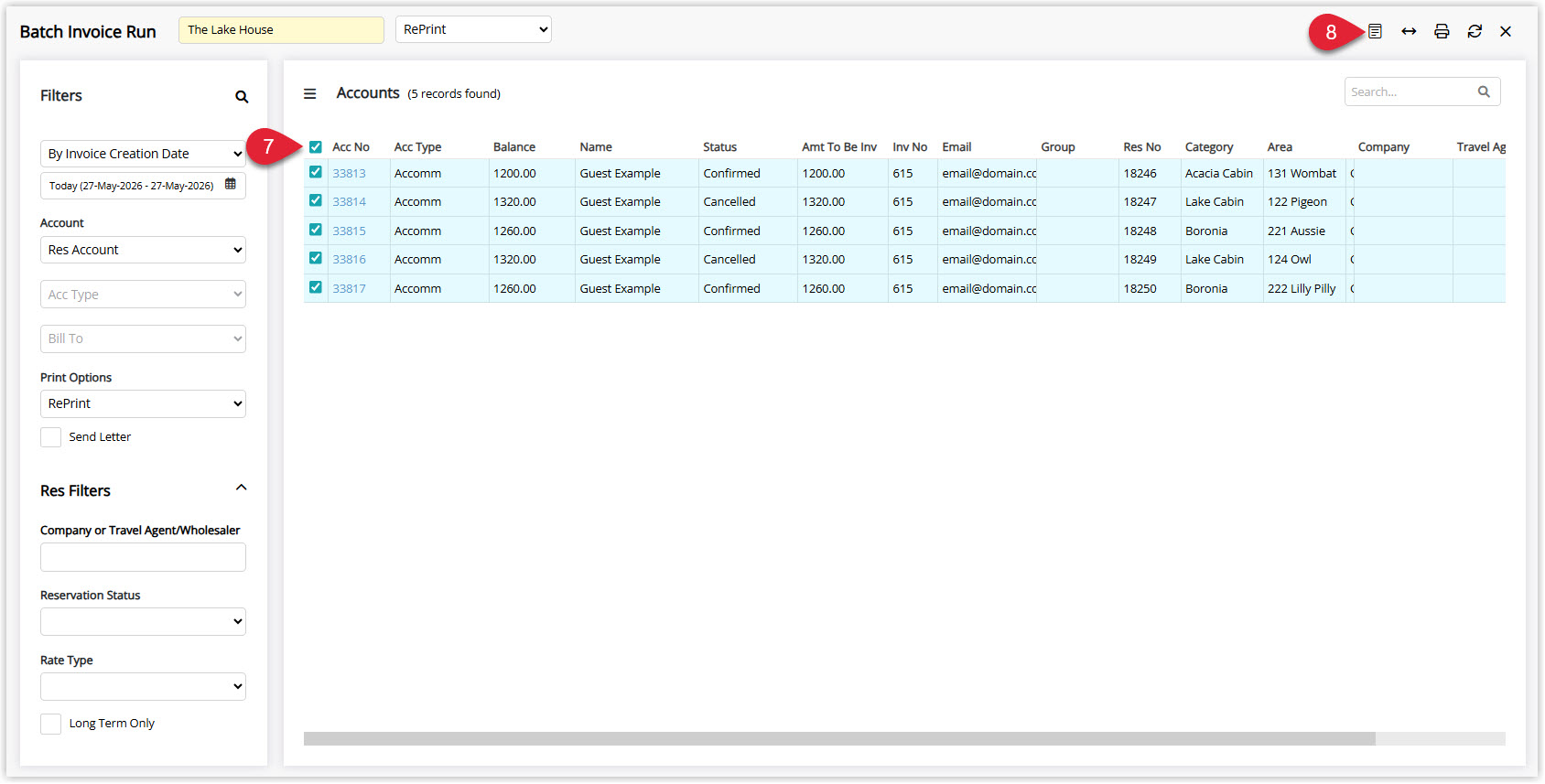Select cell Acacia Cabin category
The width and height of the screenshot is (1545, 784).
pyautogui.click(x=1221, y=173)
